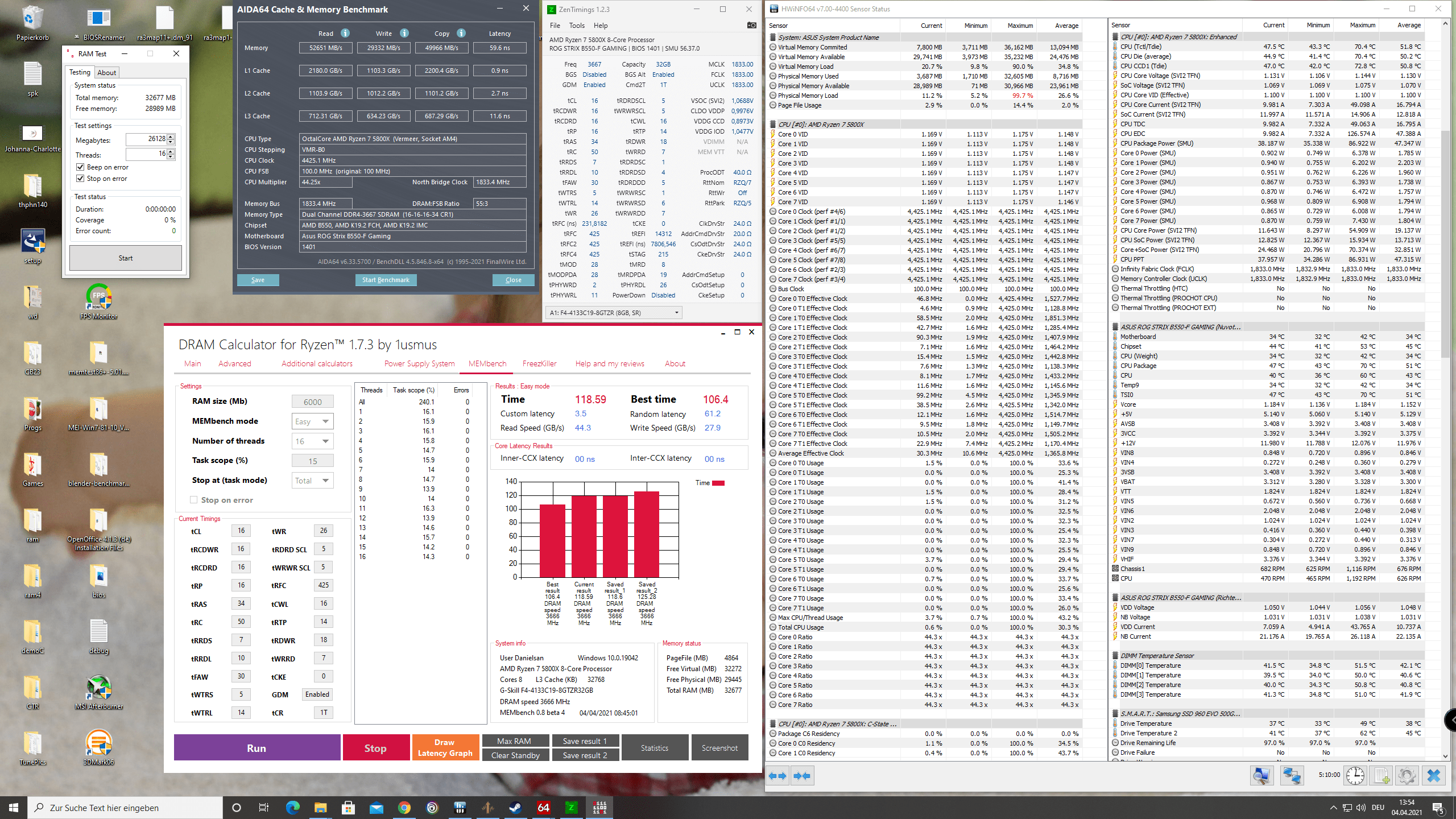The image size is (1456, 819).
Task: Switch to AIDA64 taskbar icon
Action: pos(543,808)
